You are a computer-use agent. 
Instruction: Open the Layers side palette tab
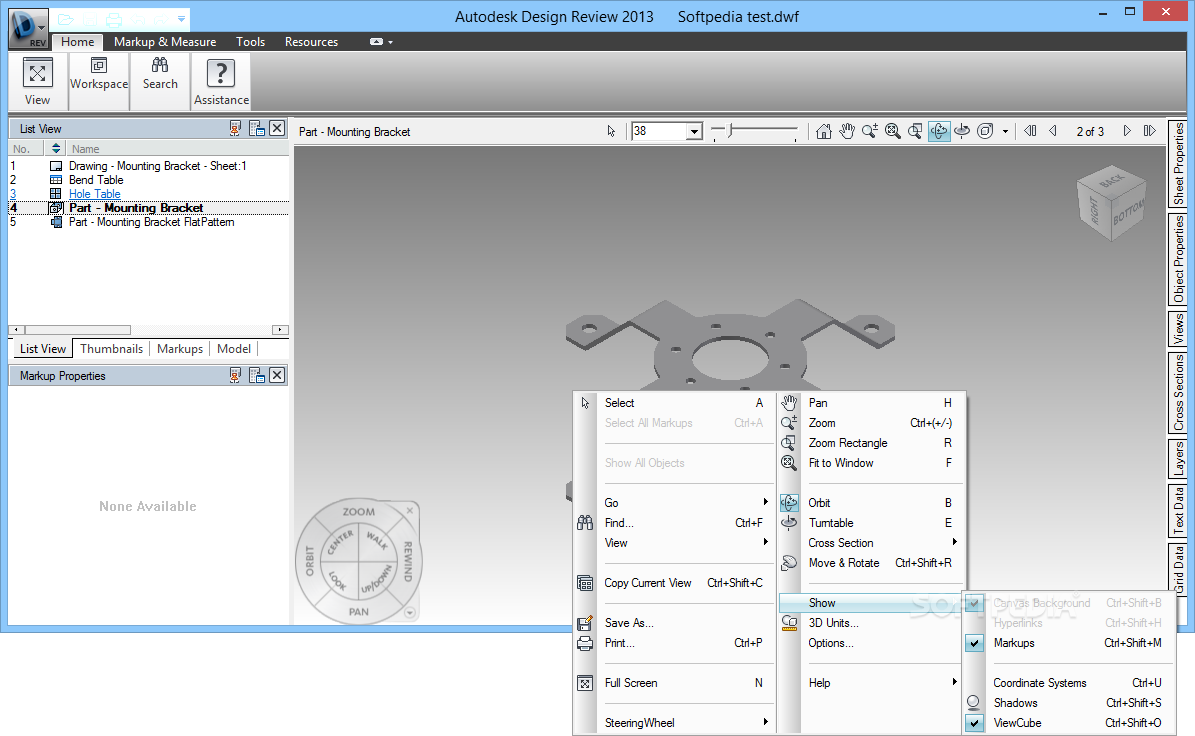point(1178,459)
